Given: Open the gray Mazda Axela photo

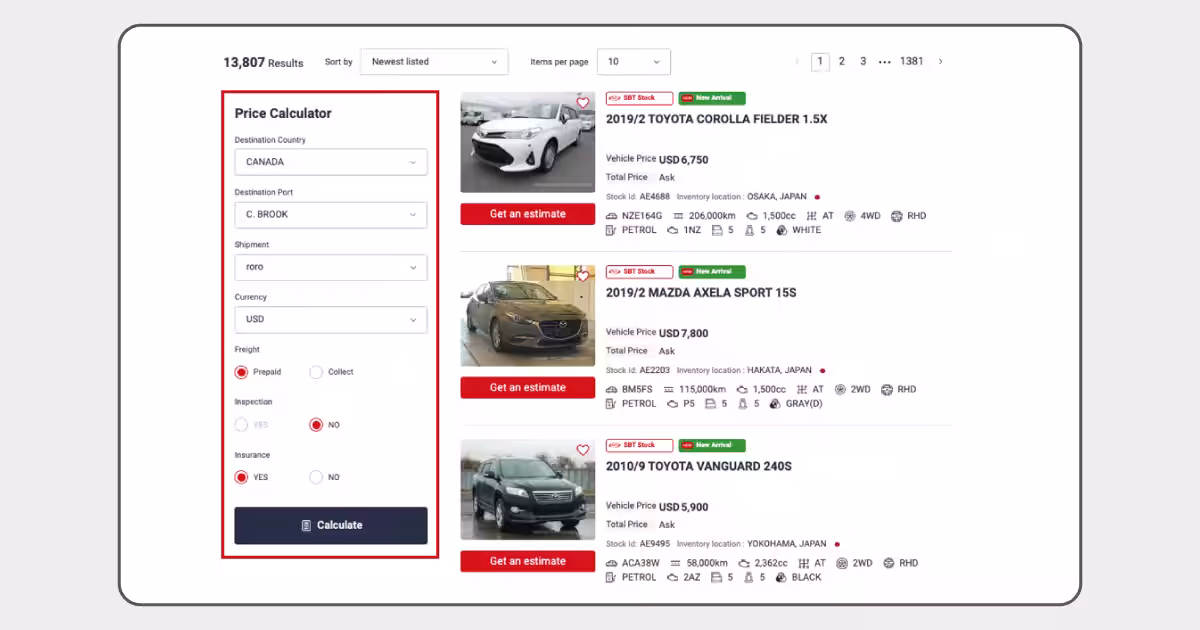Looking at the screenshot, I should coord(528,316).
